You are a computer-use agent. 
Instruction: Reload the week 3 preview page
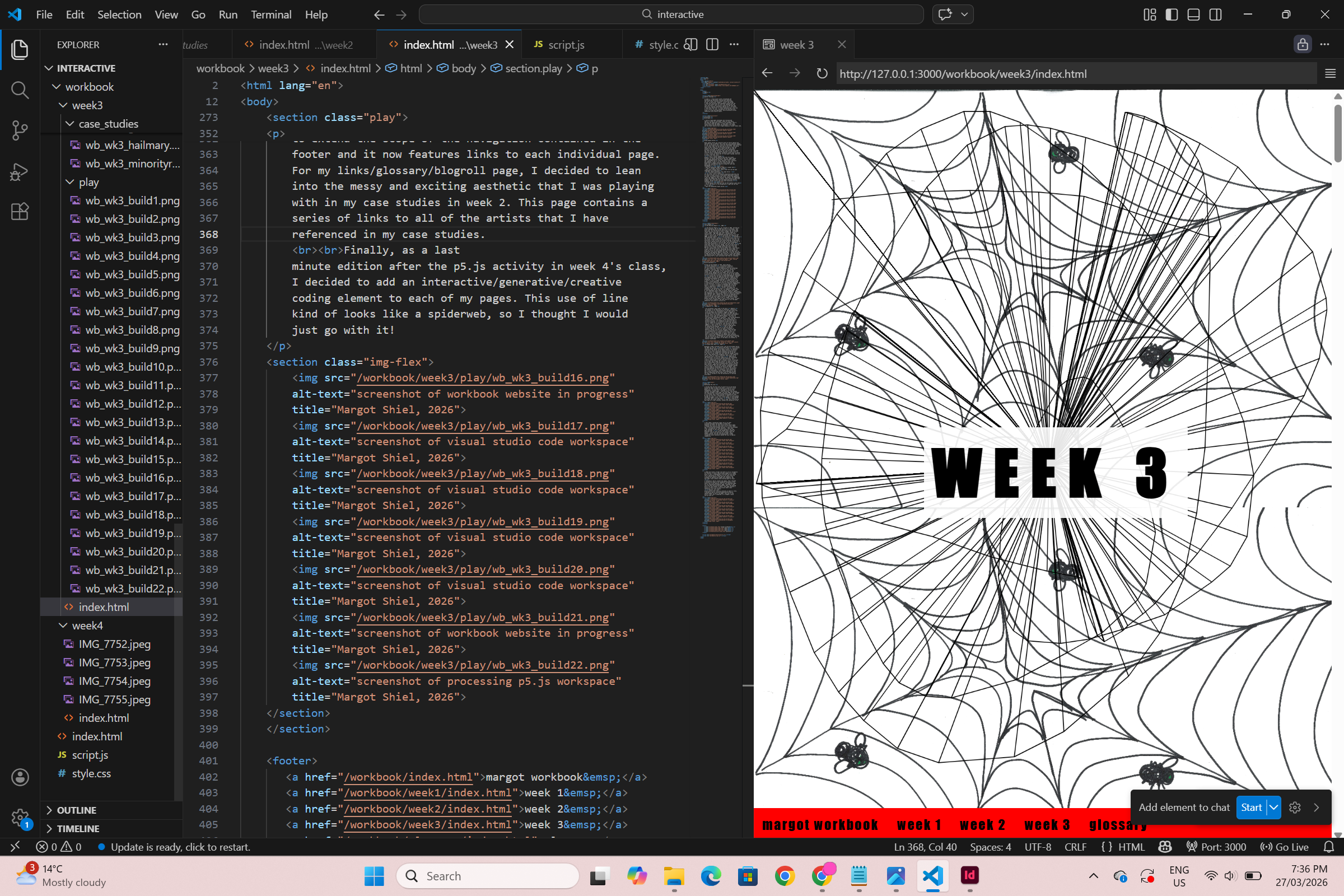822,74
